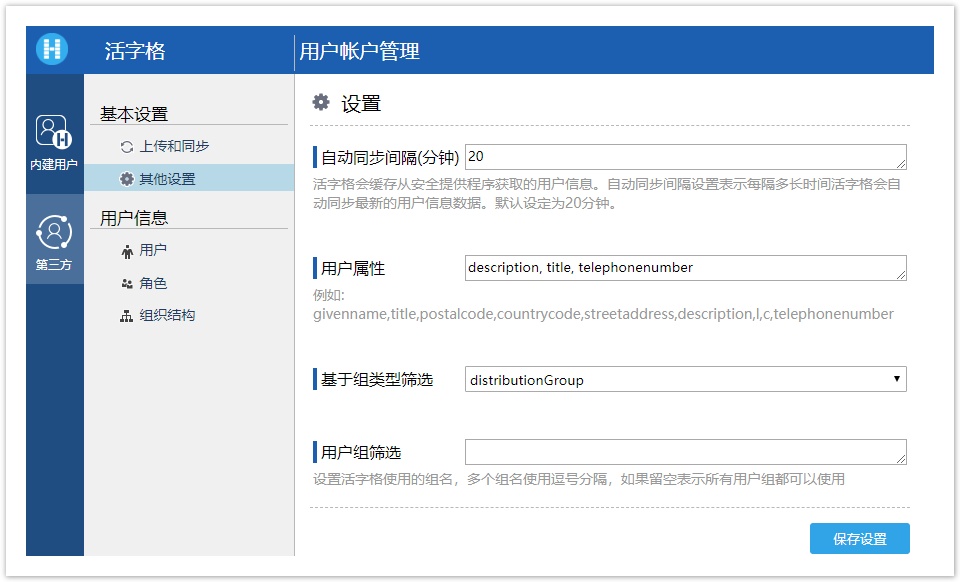The height and width of the screenshot is (582, 960).
Task: Click the gear icon beside 其他设置
Action: click(127, 179)
